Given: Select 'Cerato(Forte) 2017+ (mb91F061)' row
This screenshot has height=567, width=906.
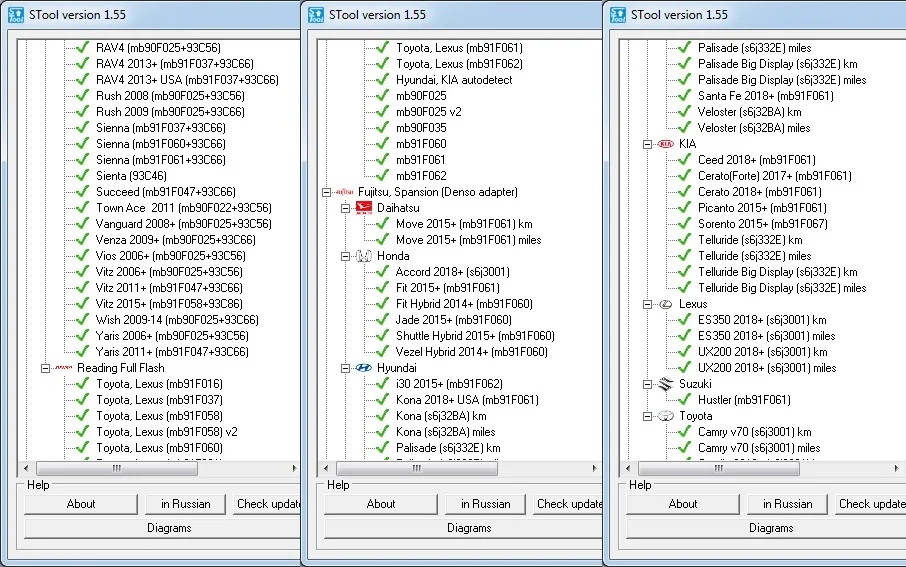Looking at the screenshot, I should (x=775, y=176).
